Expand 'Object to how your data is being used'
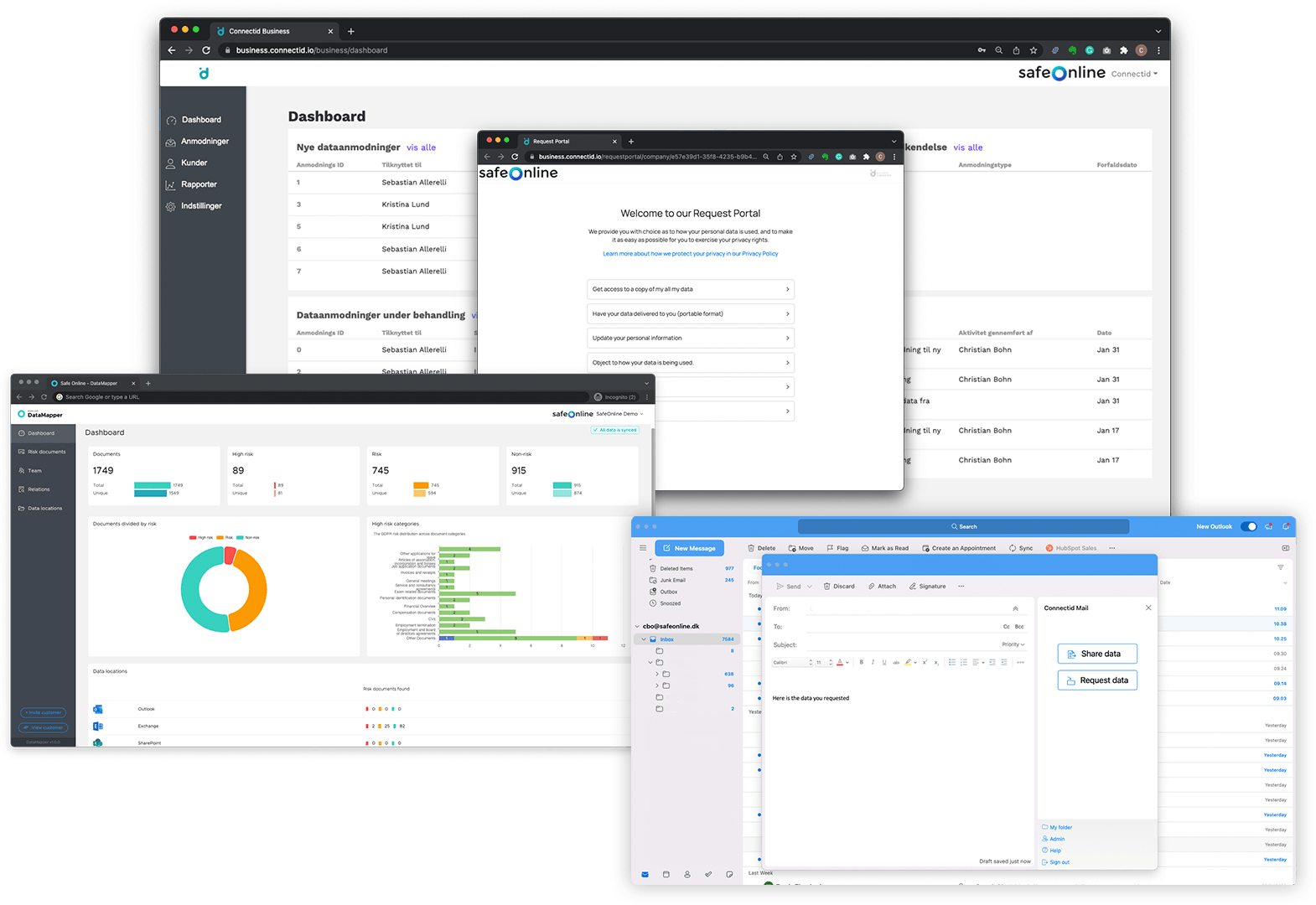Viewport: 1316px width, 905px height. coord(691,363)
